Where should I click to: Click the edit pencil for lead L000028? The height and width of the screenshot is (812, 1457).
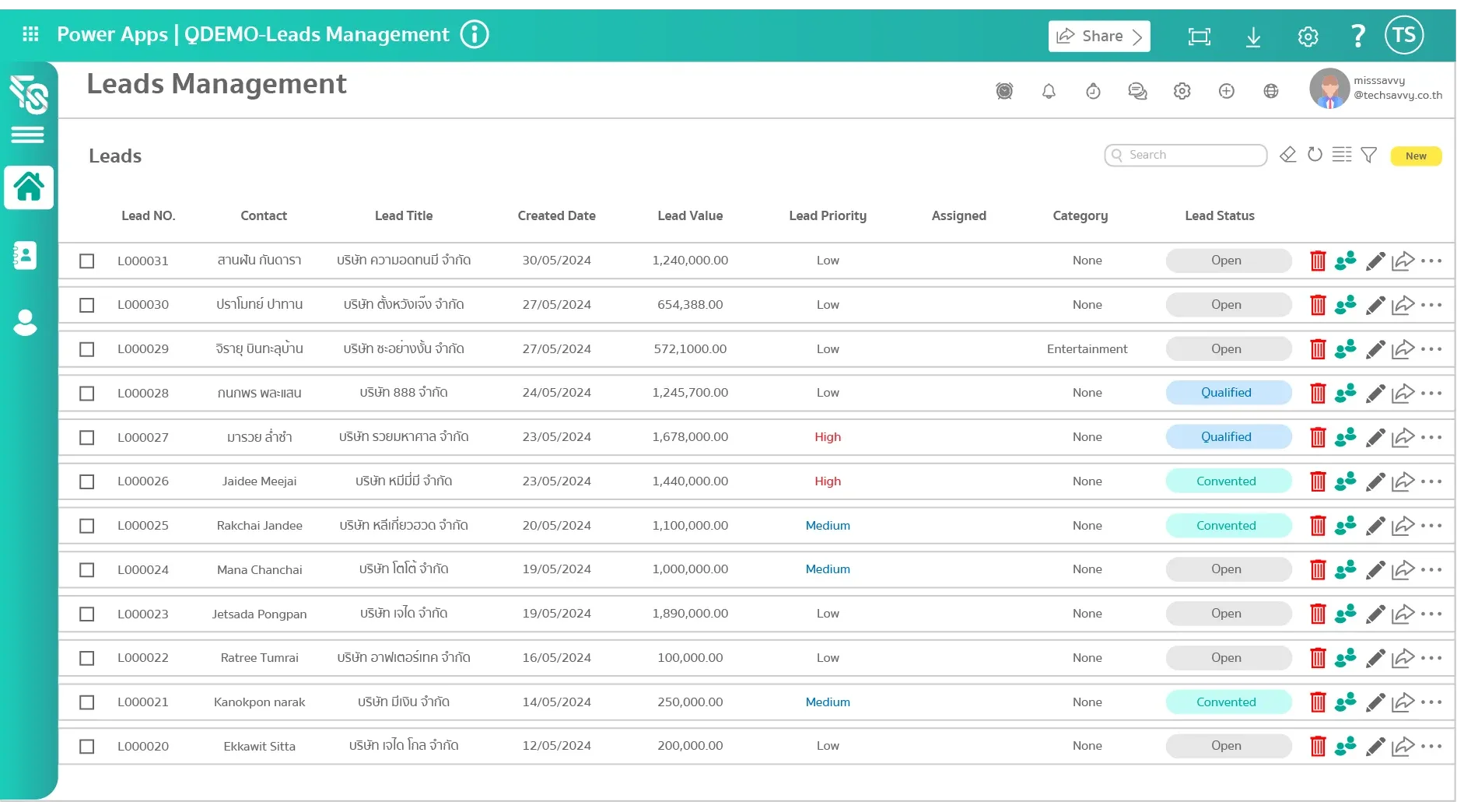(1375, 394)
